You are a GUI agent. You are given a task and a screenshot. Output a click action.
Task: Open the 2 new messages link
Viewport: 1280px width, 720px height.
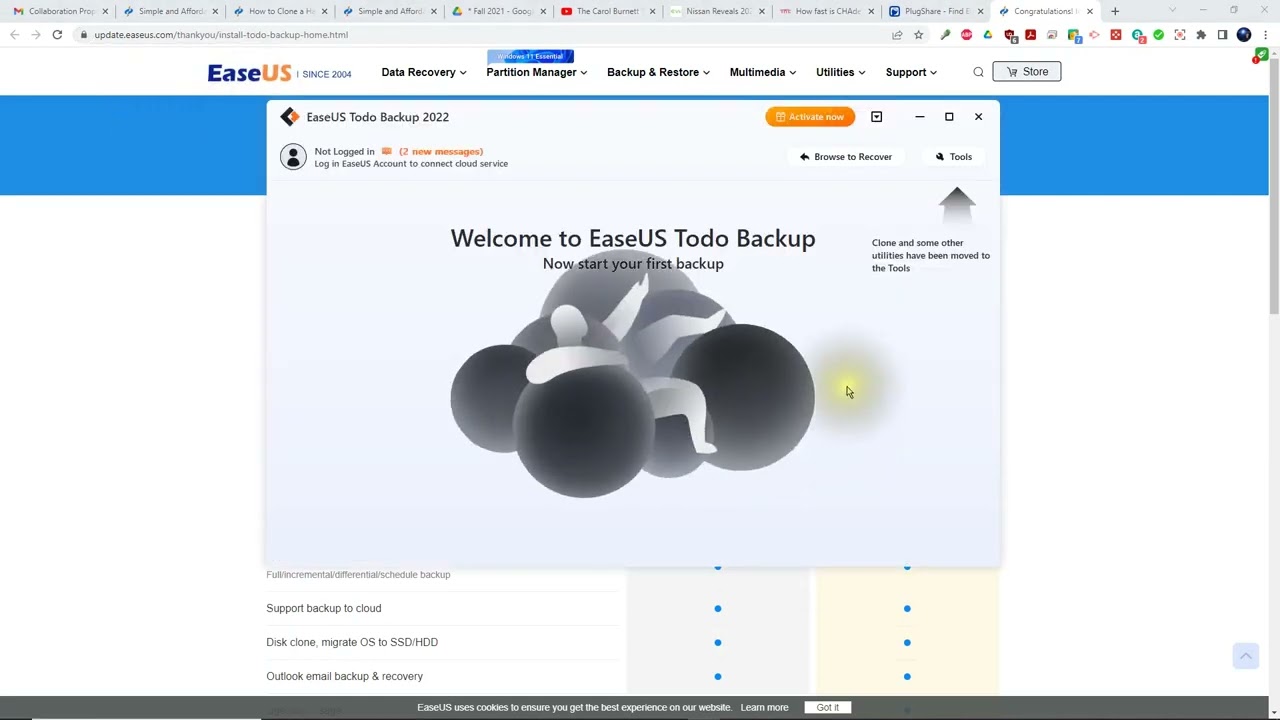[440, 152]
